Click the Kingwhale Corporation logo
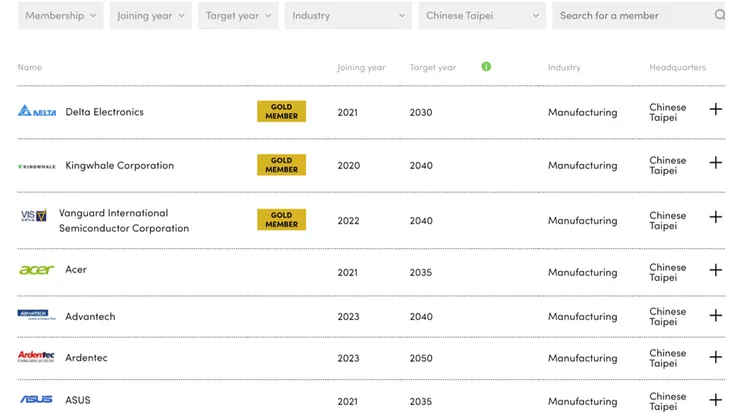The width and height of the screenshot is (740, 419). [36, 166]
